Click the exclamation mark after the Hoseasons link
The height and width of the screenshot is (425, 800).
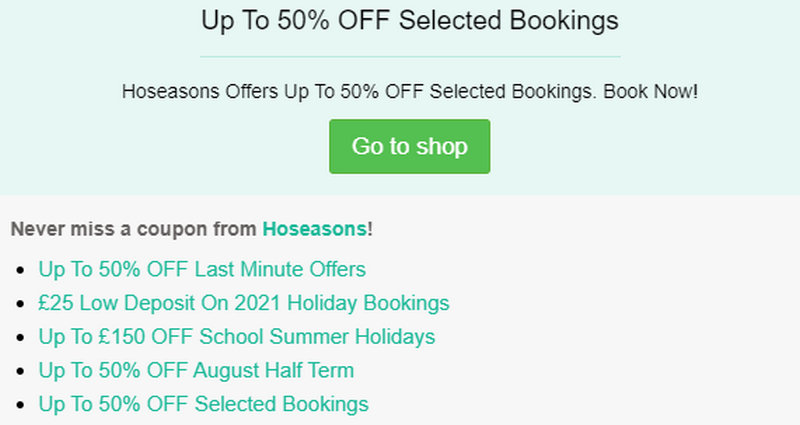point(370,229)
